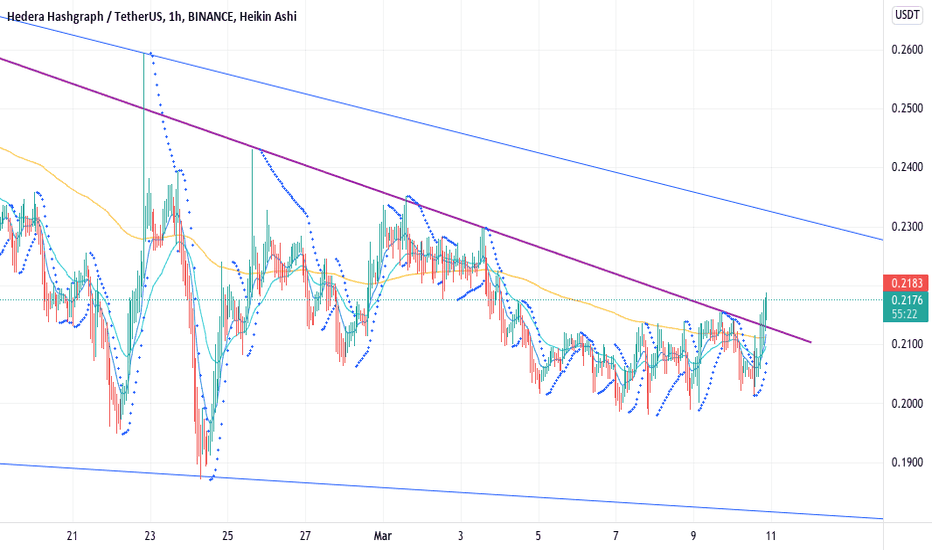
Task: Click the 23 date label on time axis
Action: click(150, 536)
